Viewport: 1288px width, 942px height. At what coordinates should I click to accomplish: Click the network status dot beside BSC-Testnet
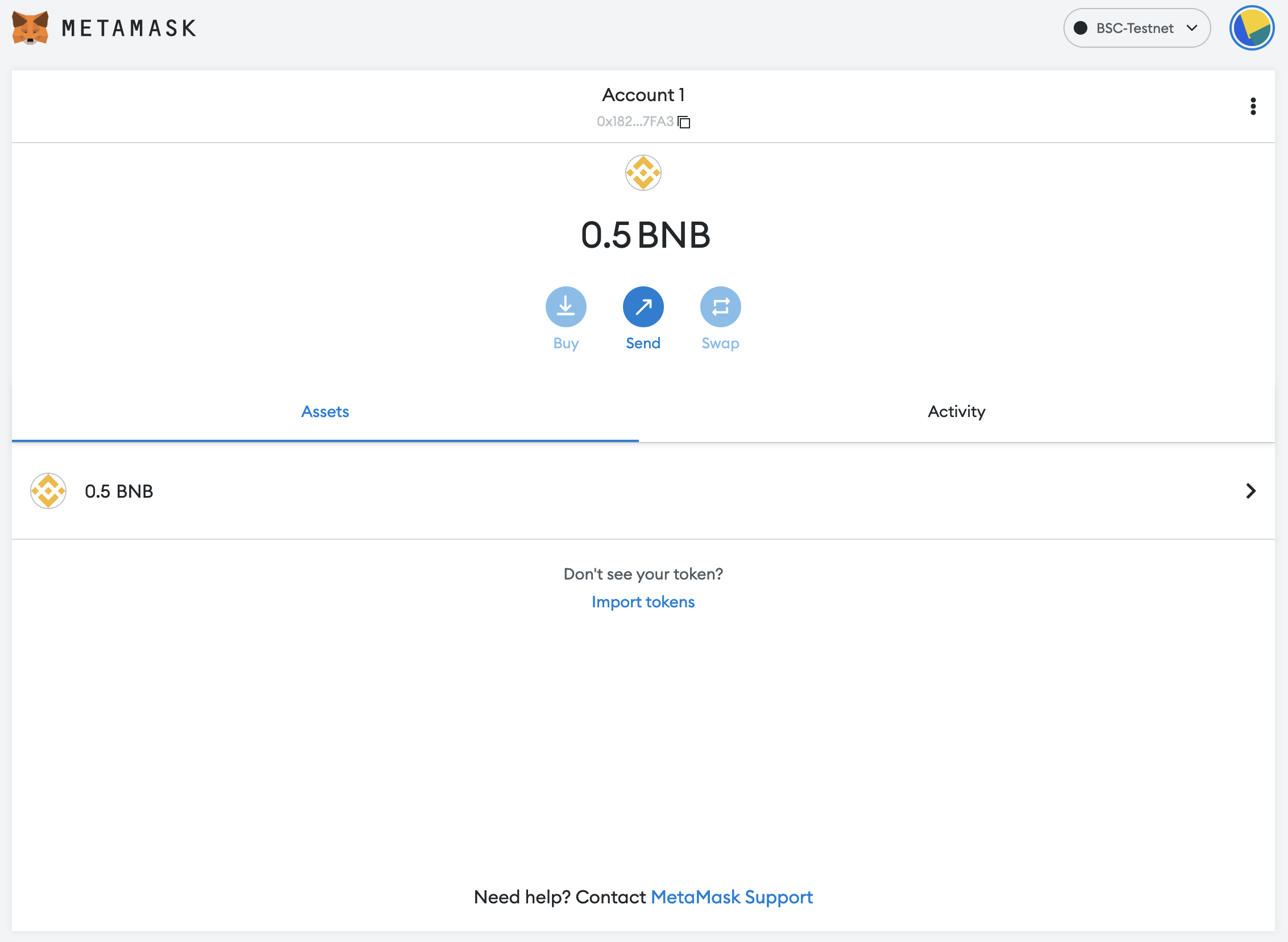pos(1080,28)
